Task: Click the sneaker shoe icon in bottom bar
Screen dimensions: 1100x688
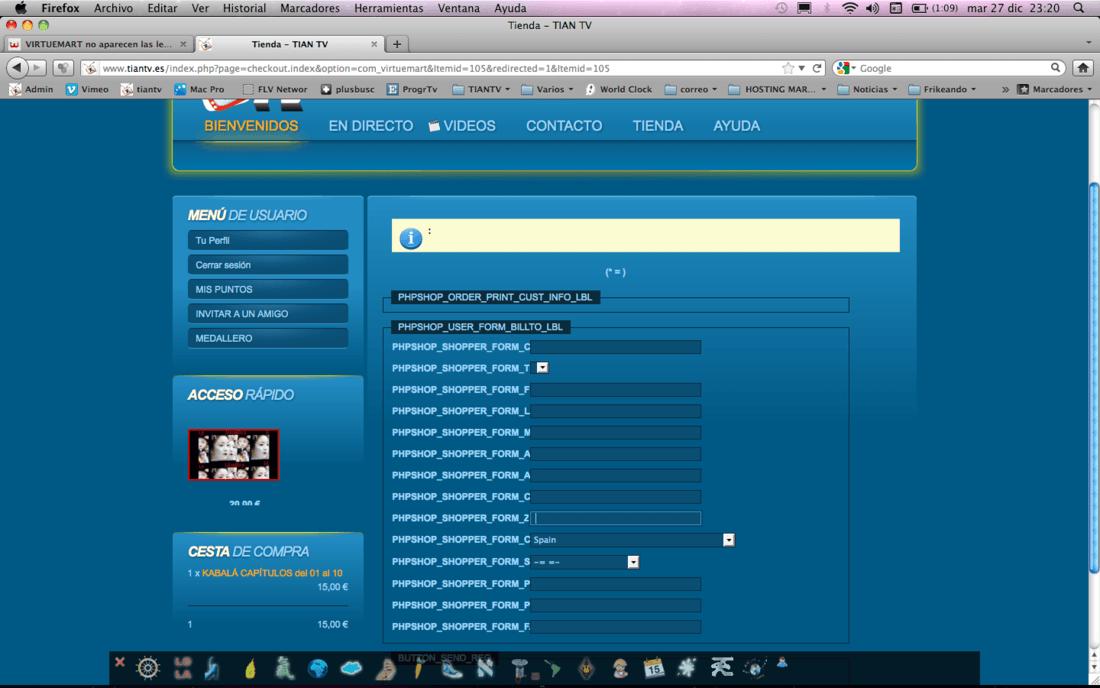Action: [x=452, y=668]
